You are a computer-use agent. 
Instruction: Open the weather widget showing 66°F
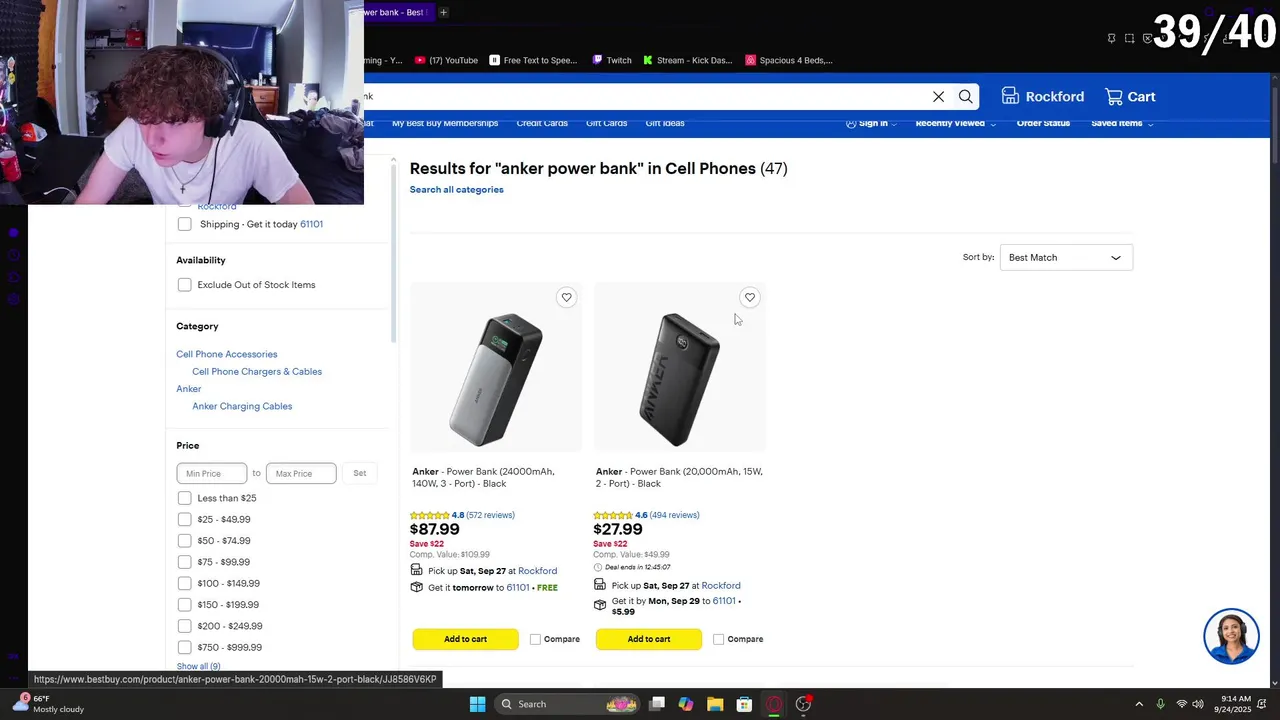[x=48, y=704]
